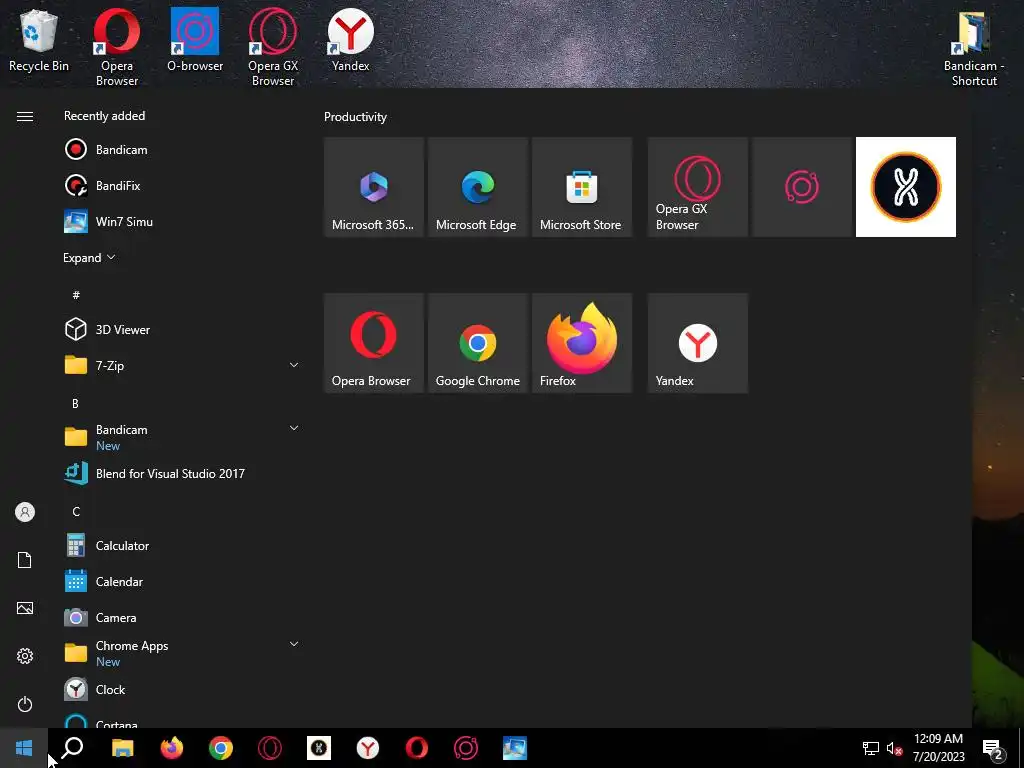Select Opera GX Browser desktop shortcut

(273, 47)
